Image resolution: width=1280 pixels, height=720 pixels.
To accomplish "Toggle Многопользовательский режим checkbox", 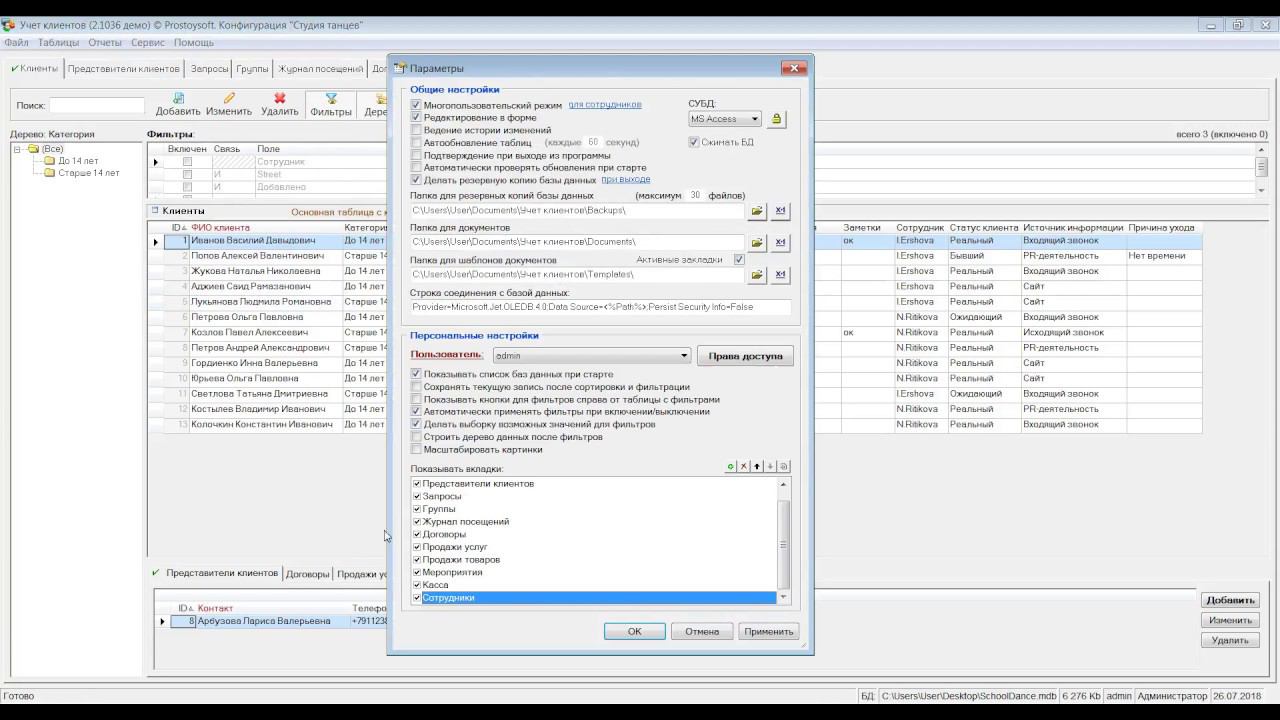I will 416,105.
